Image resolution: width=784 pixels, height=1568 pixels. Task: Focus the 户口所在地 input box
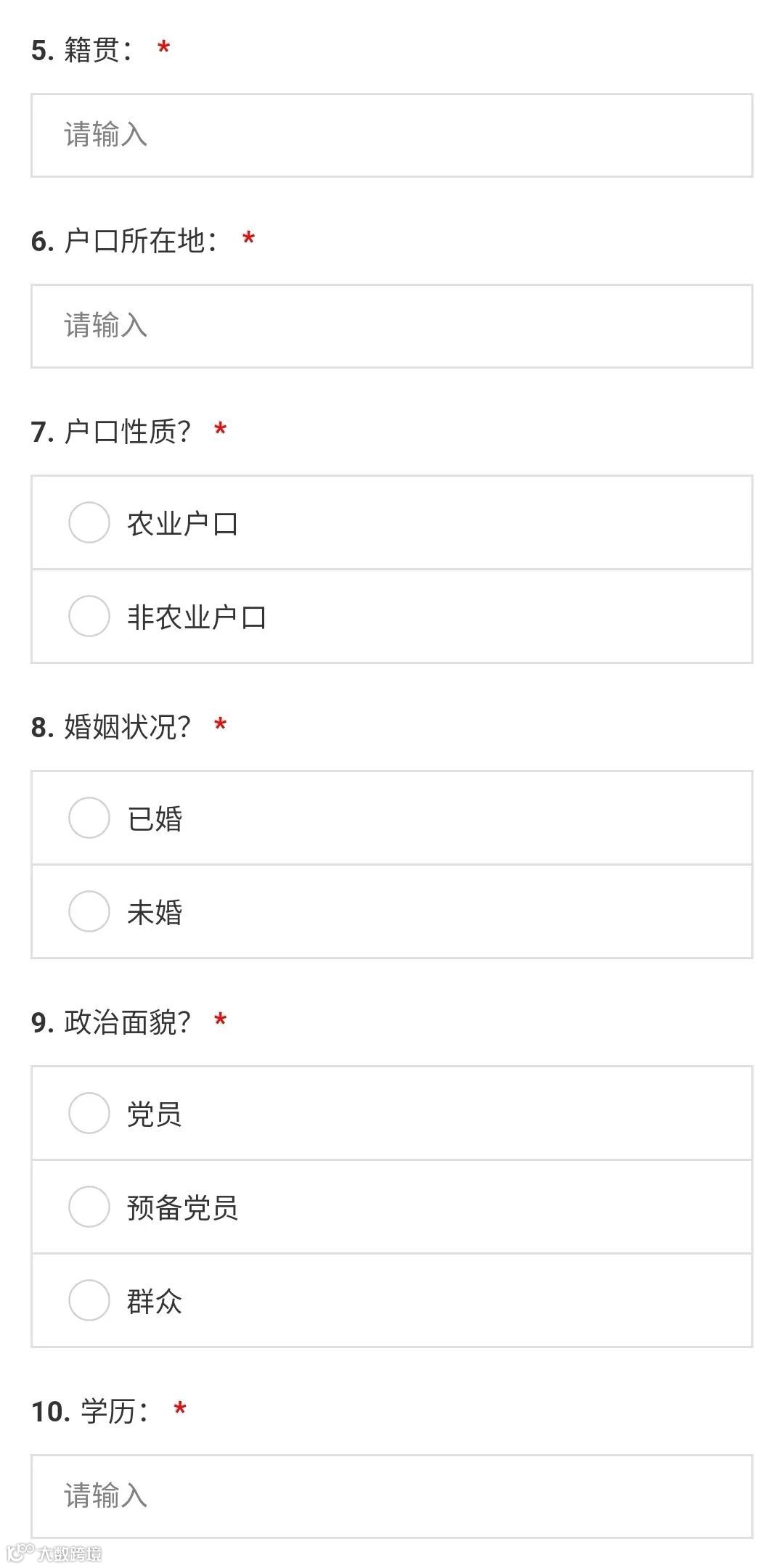pyautogui.click(x=391, y=326)
